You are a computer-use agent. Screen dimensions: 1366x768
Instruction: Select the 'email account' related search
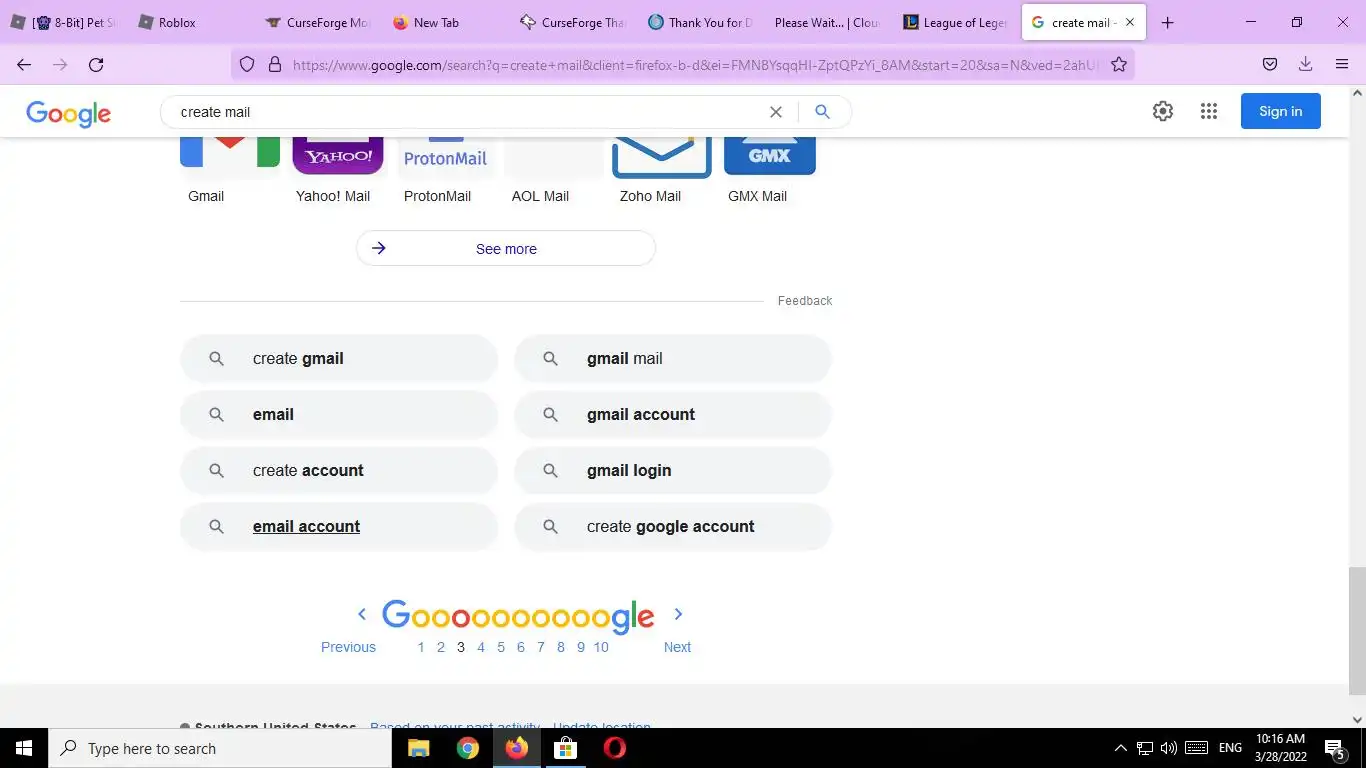pyautogui.click(x=339, y=526)
